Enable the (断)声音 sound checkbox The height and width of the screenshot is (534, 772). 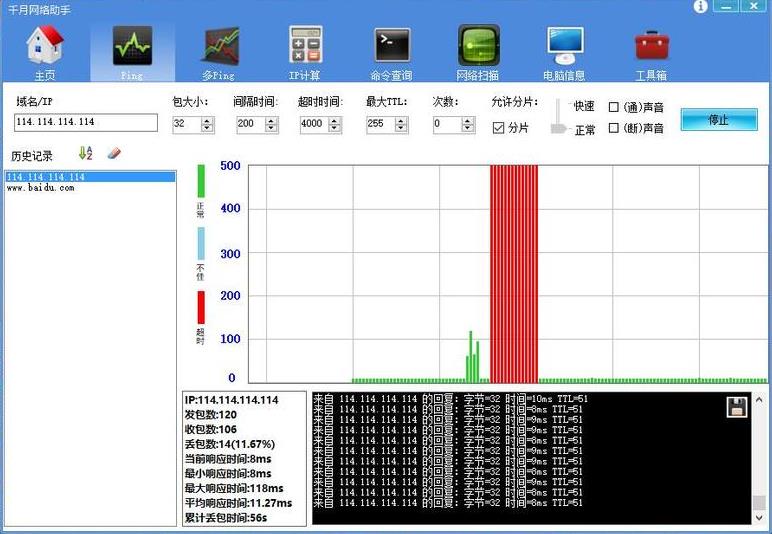coord(614,128)
